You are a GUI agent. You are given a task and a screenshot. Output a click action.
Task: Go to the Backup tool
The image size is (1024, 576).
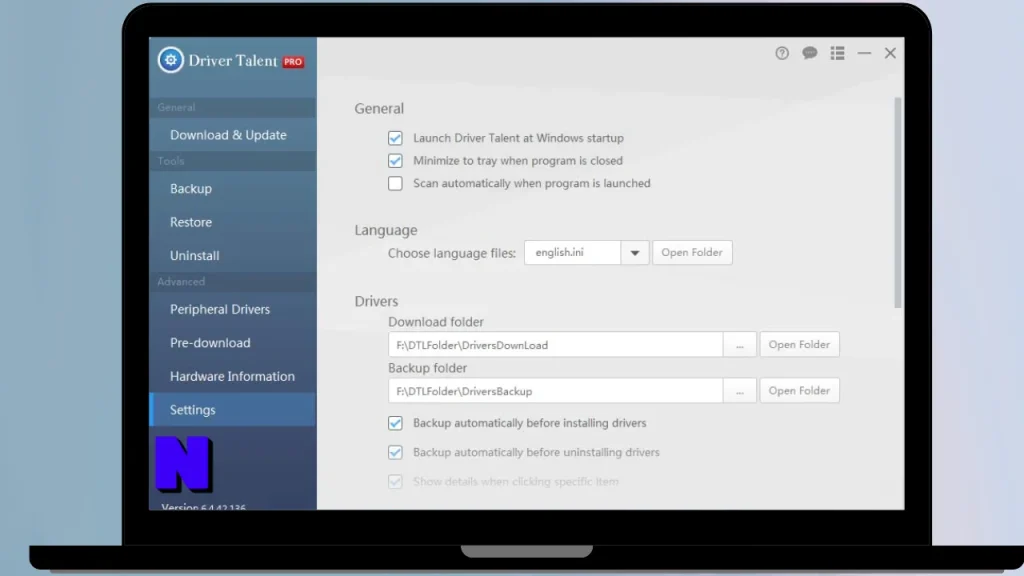click(232, 188)
